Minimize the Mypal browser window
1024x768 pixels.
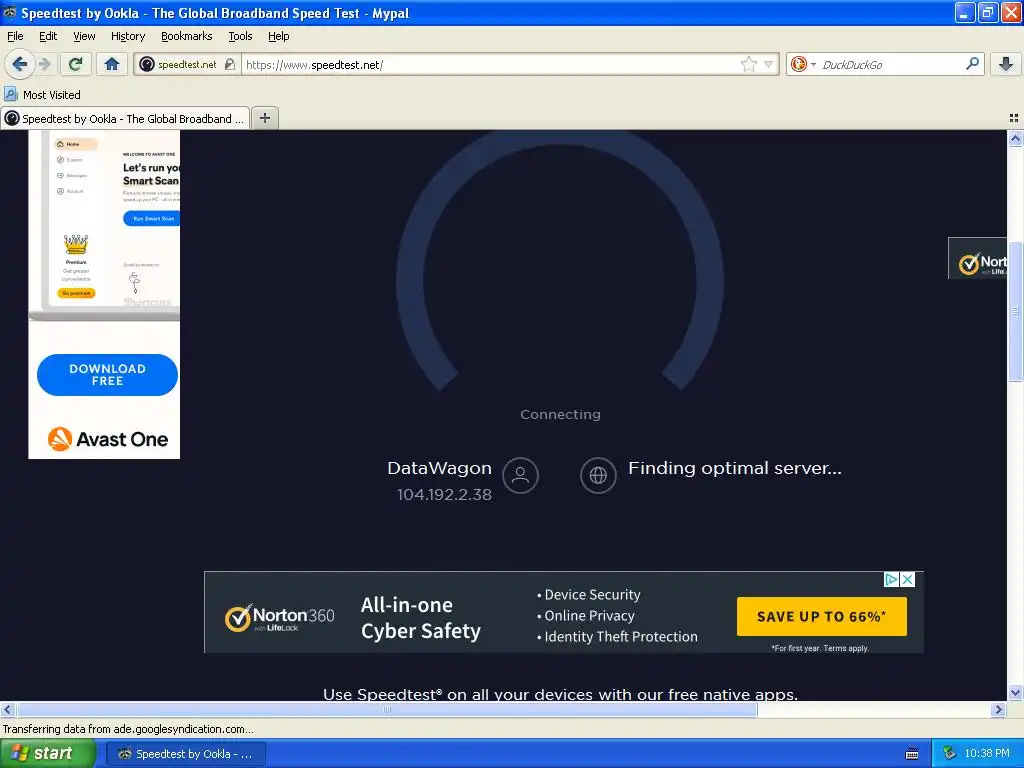click(x=965, y=12)
